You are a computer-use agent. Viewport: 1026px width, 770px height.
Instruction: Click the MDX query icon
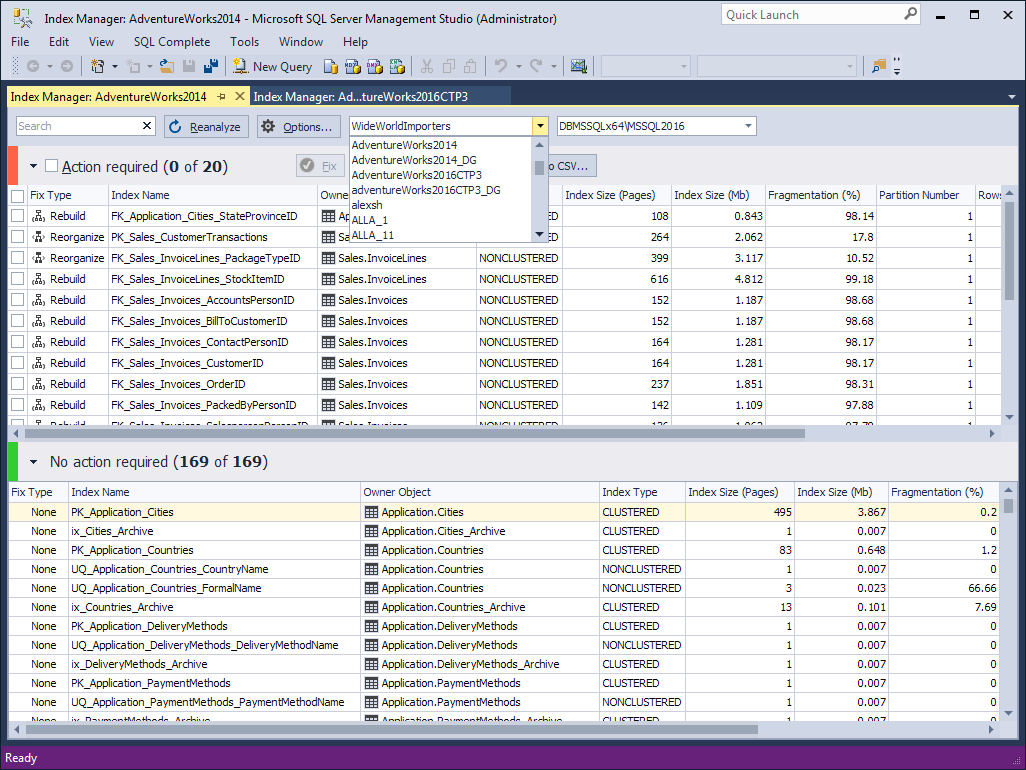coord(353,66)
